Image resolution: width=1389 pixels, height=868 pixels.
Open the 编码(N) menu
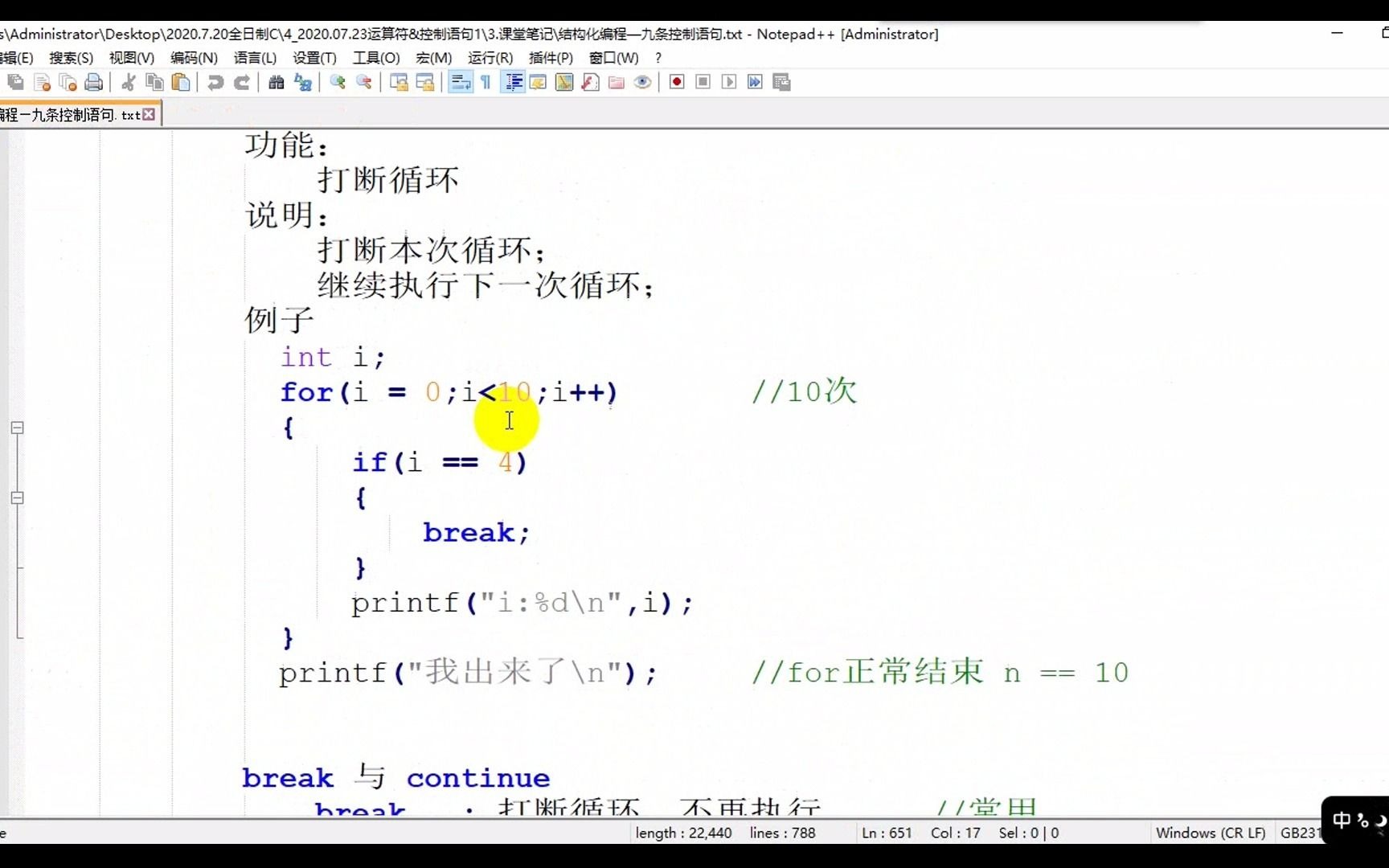pos(194,58)
